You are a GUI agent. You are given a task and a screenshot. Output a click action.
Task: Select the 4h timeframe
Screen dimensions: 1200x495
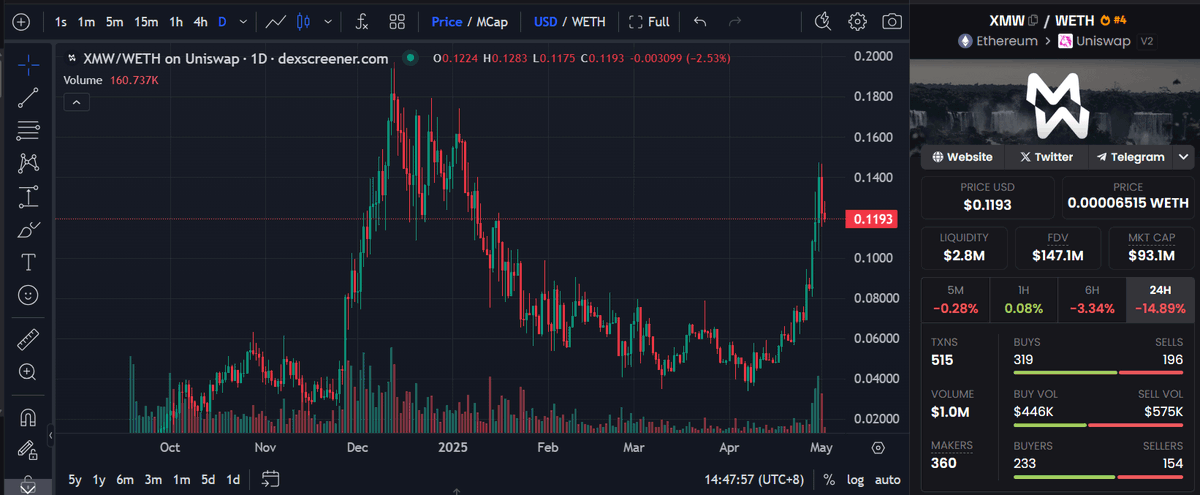201,21
